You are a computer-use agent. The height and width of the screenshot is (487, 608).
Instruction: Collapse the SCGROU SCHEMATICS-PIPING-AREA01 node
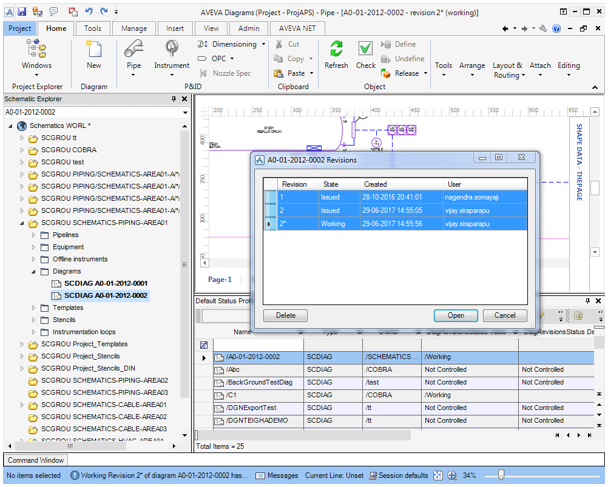pyautogui.click(x=22, y=223)
